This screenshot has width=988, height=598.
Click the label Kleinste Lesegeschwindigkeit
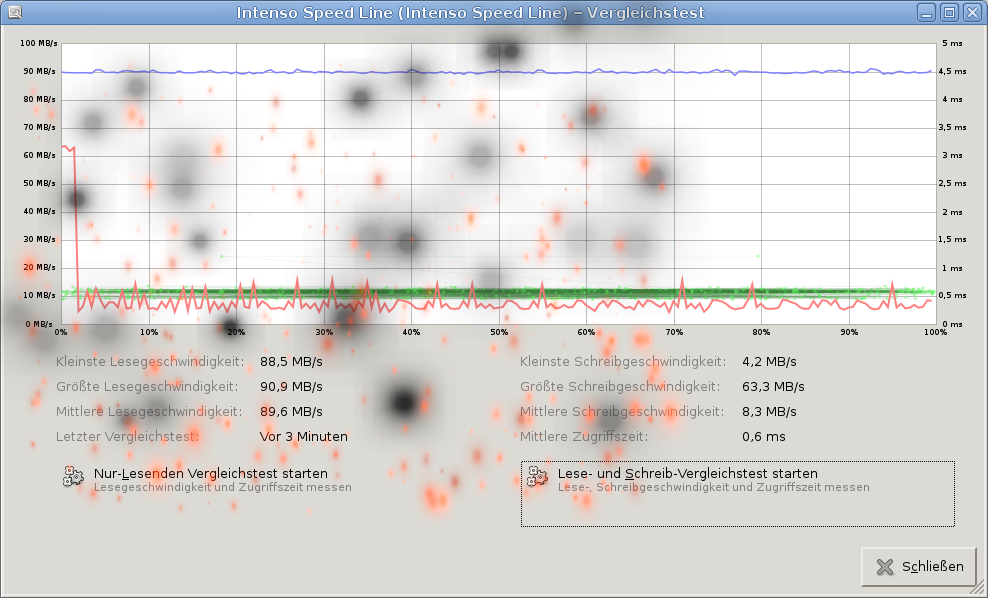tap(150, 362)
